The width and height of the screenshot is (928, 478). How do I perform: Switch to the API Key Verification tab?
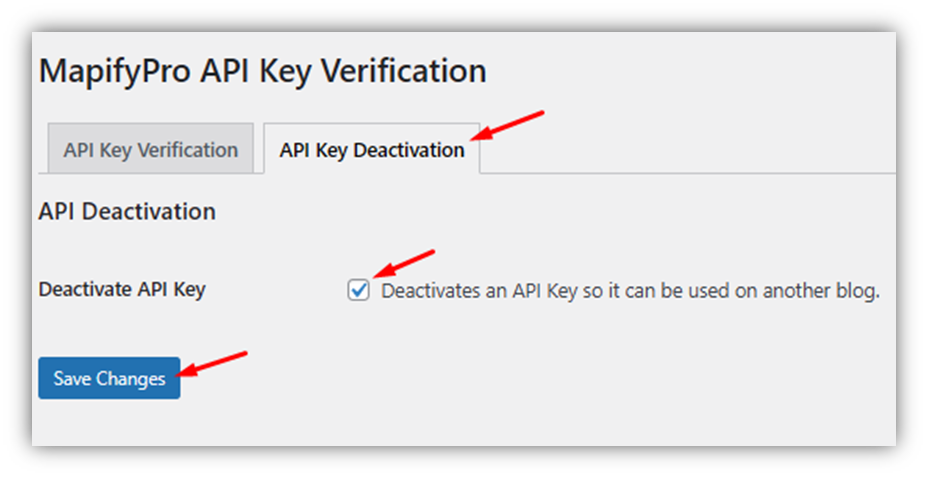pos(151,148)
